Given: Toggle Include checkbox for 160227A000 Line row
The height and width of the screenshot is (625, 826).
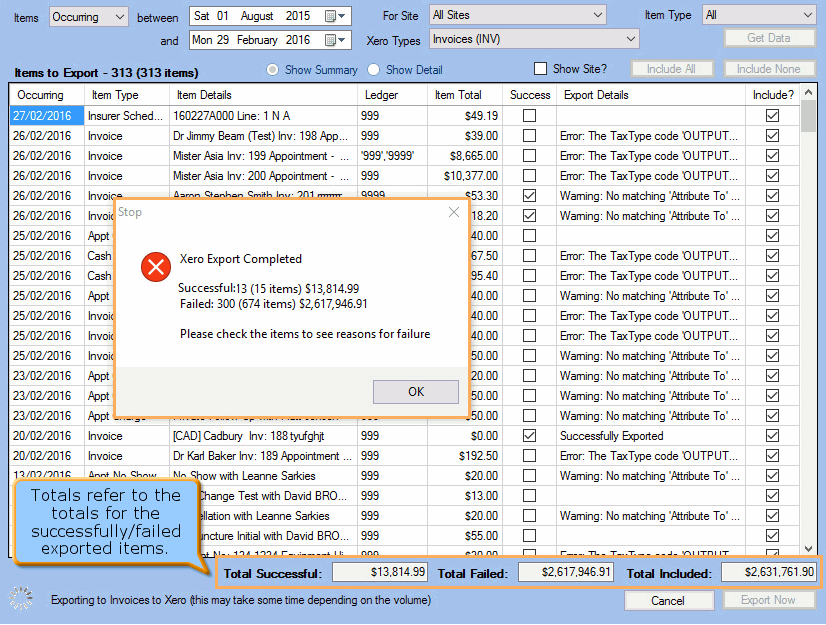Looking at the screenshot, I should (x=772, y=115).
